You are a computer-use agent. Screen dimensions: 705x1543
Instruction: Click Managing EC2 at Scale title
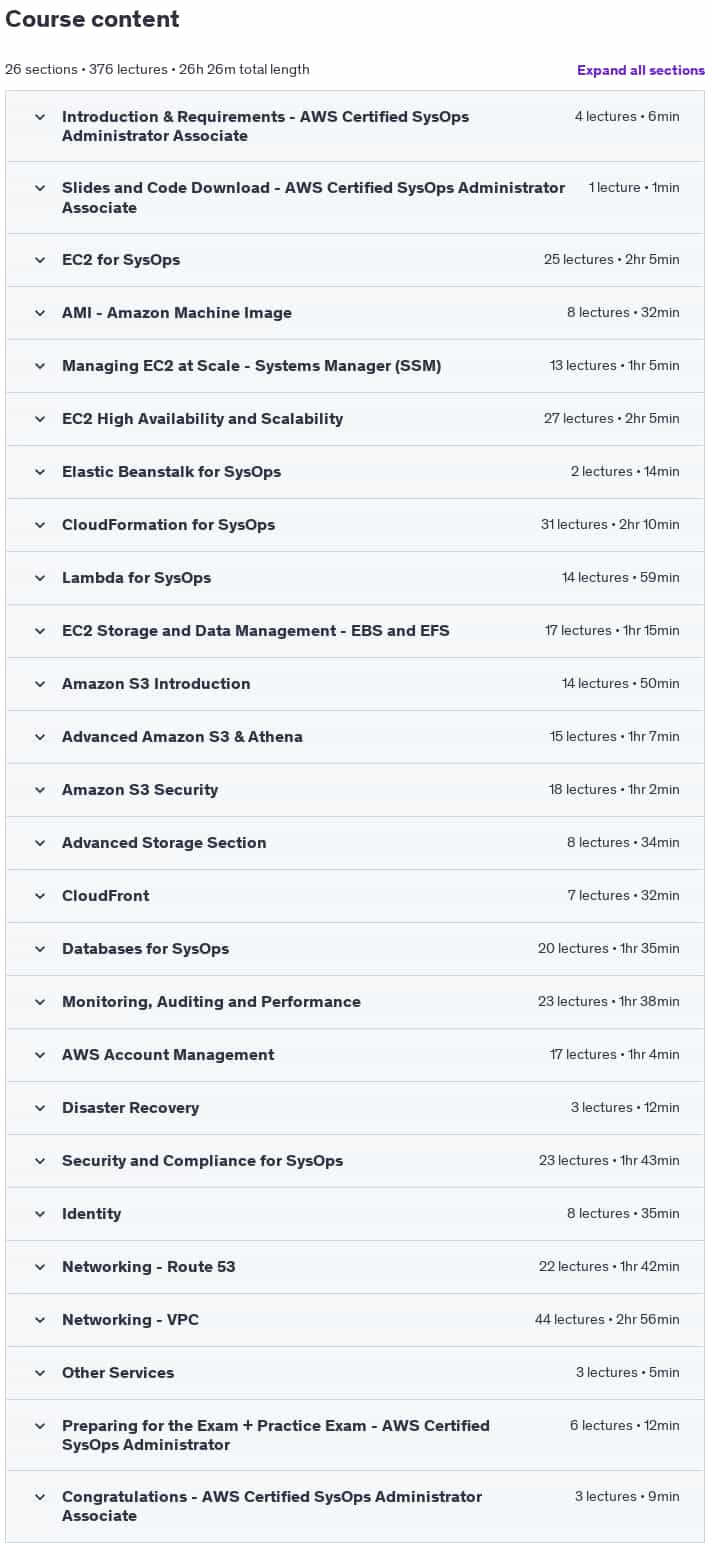click(x=251, y=366)
